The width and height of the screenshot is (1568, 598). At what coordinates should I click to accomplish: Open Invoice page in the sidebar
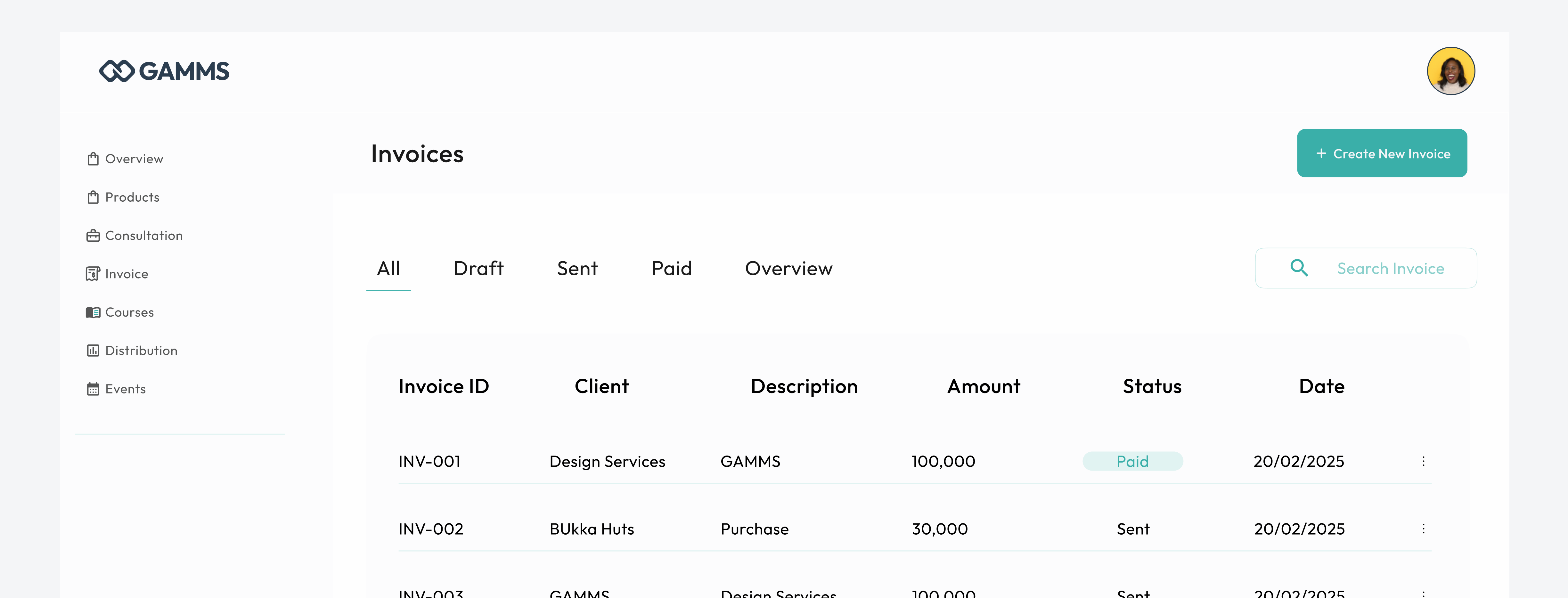(x=127, y=274)
